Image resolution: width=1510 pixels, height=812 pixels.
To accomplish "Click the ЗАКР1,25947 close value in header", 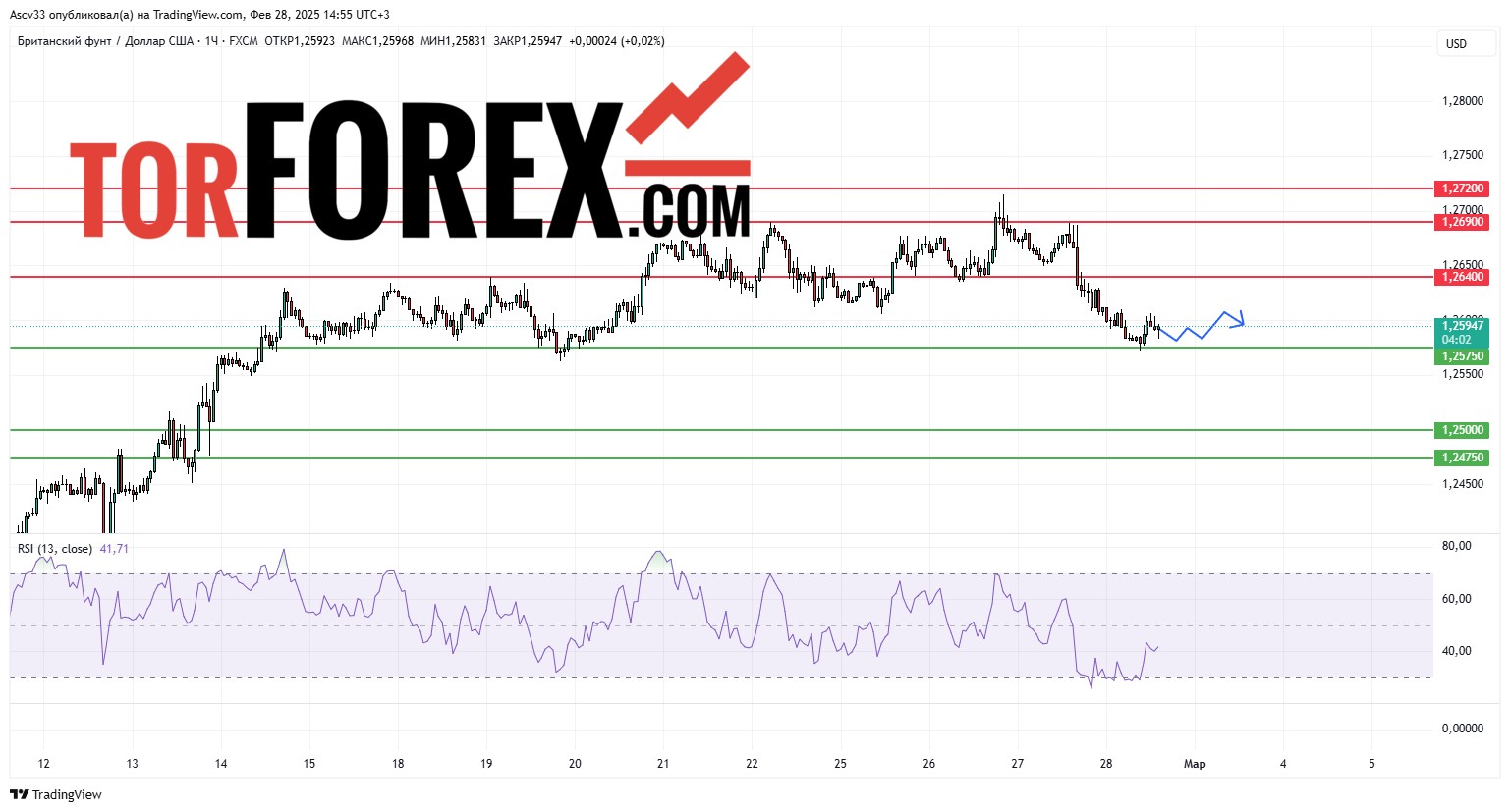I will point(528,41).
